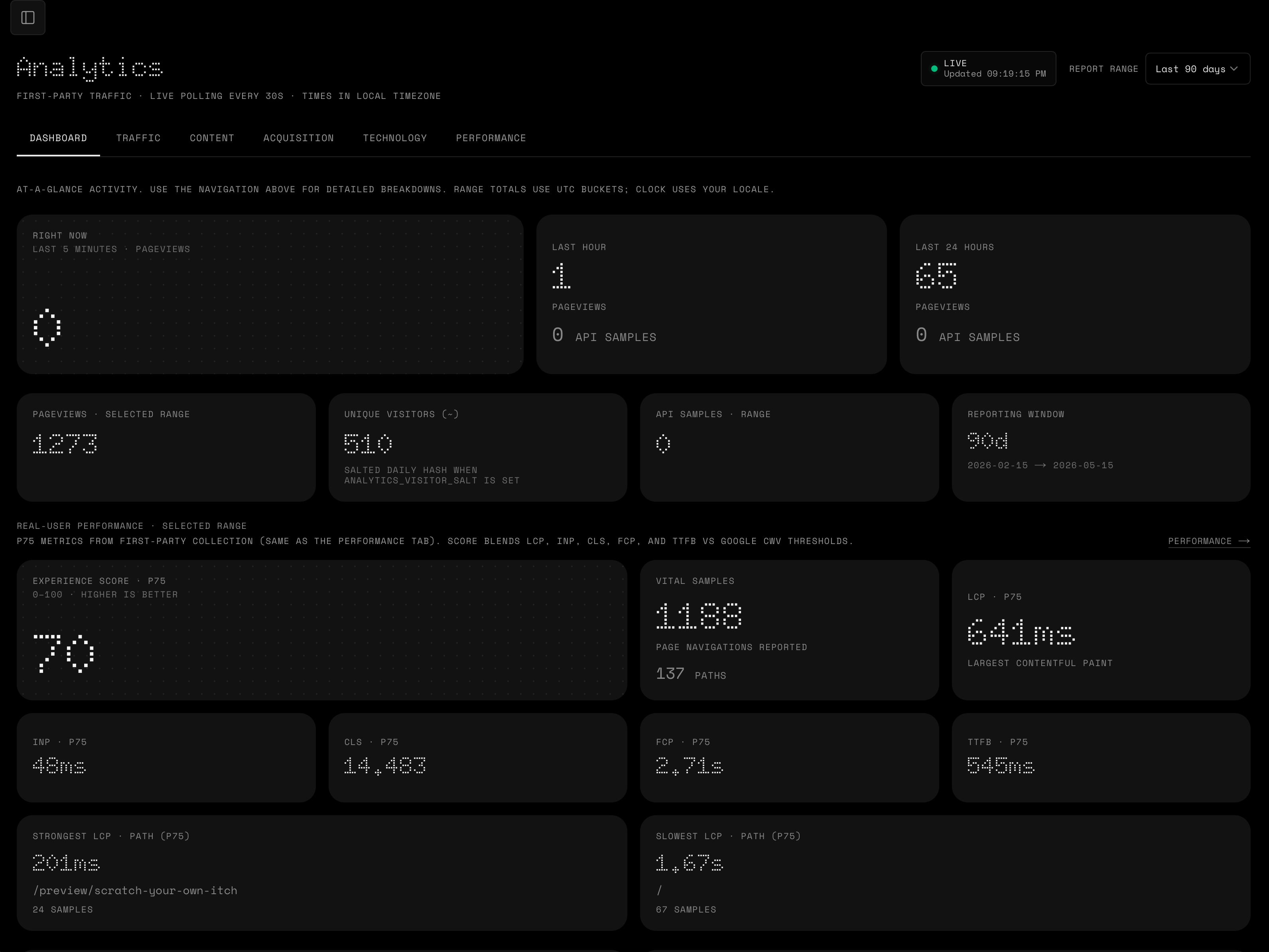Click Last Hour 0 API SAMPLES text

(604, 336)
